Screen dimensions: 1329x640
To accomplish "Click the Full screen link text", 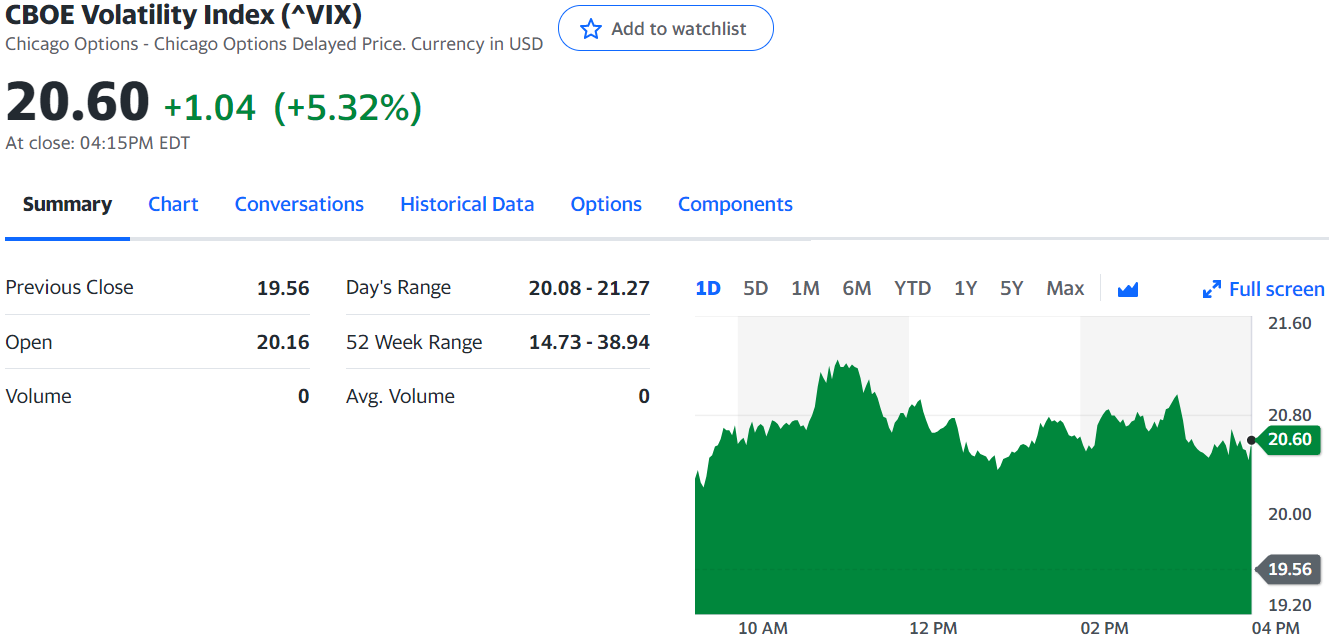I will click(1277, 289).
